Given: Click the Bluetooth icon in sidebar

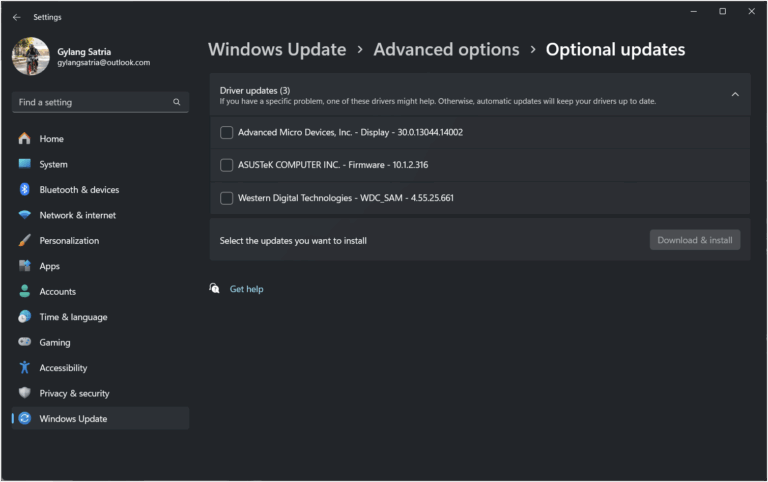Looking at the screenshot, I should [24, 190].
